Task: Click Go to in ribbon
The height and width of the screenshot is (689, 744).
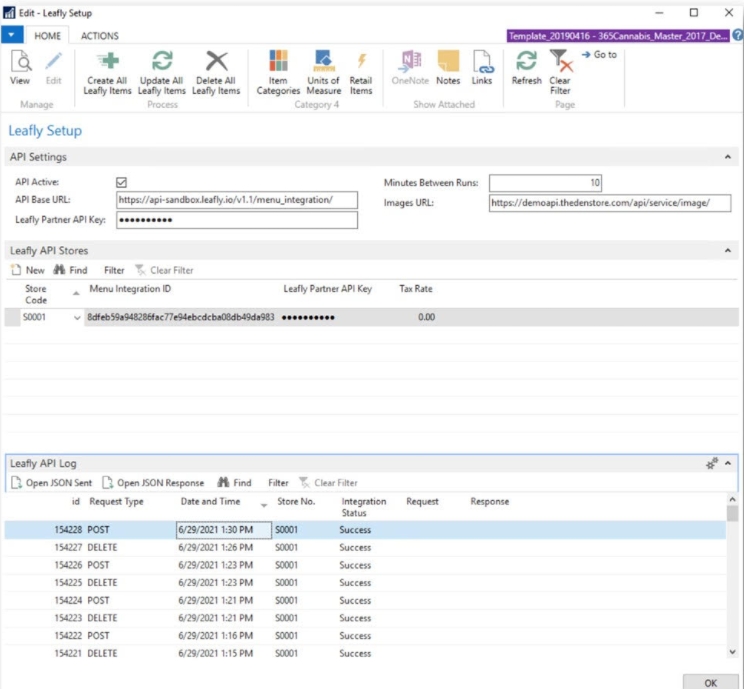Action: click(x=599, y=55)
